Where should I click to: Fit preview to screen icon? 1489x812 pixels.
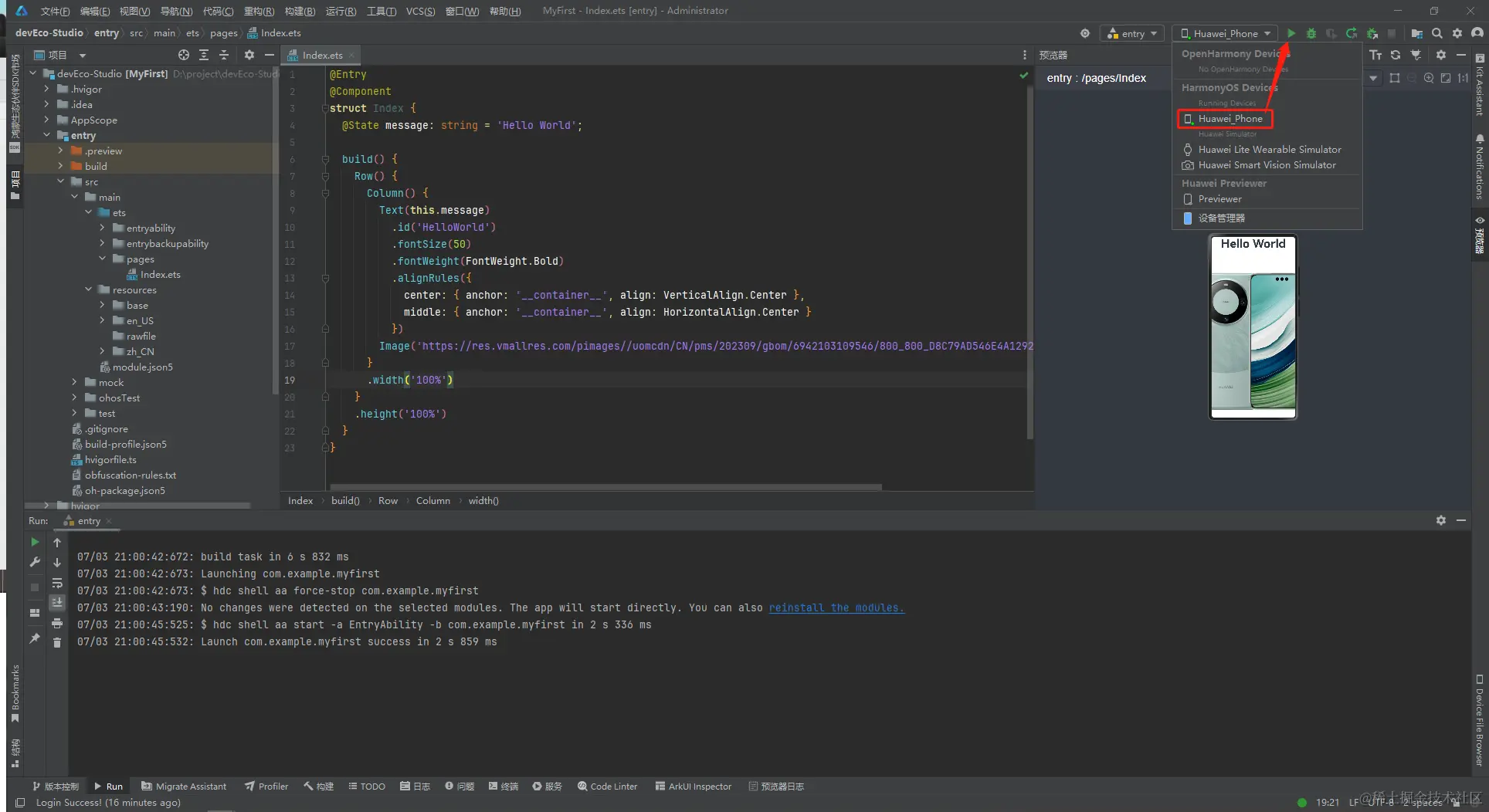[x=1445, y=78]
